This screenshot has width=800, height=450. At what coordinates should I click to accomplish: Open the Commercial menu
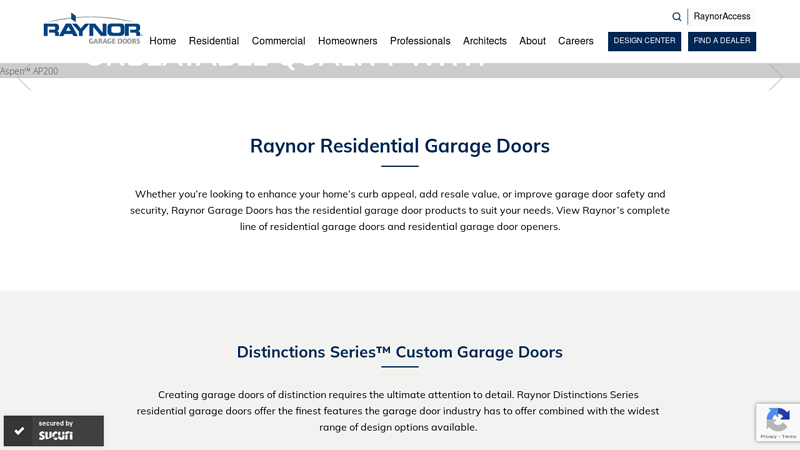click(279, 41)
